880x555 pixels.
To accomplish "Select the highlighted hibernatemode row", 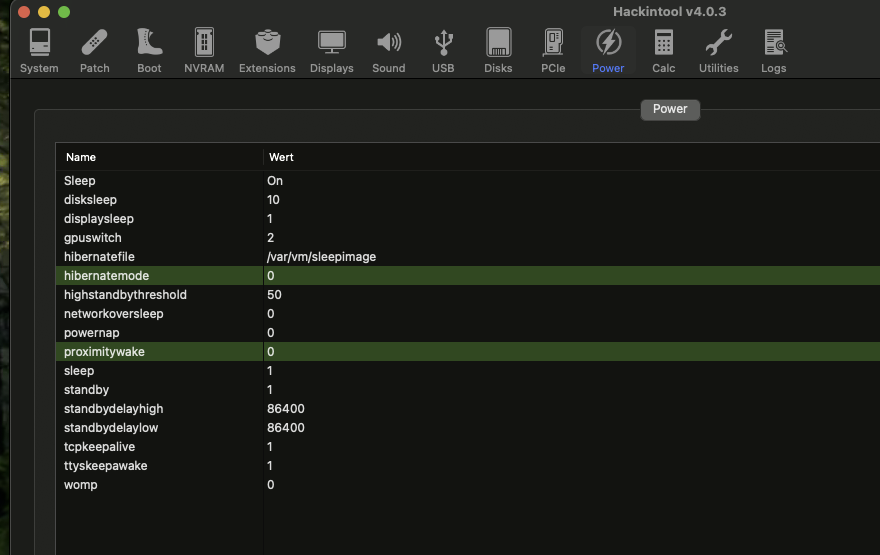I will [468, 276].
